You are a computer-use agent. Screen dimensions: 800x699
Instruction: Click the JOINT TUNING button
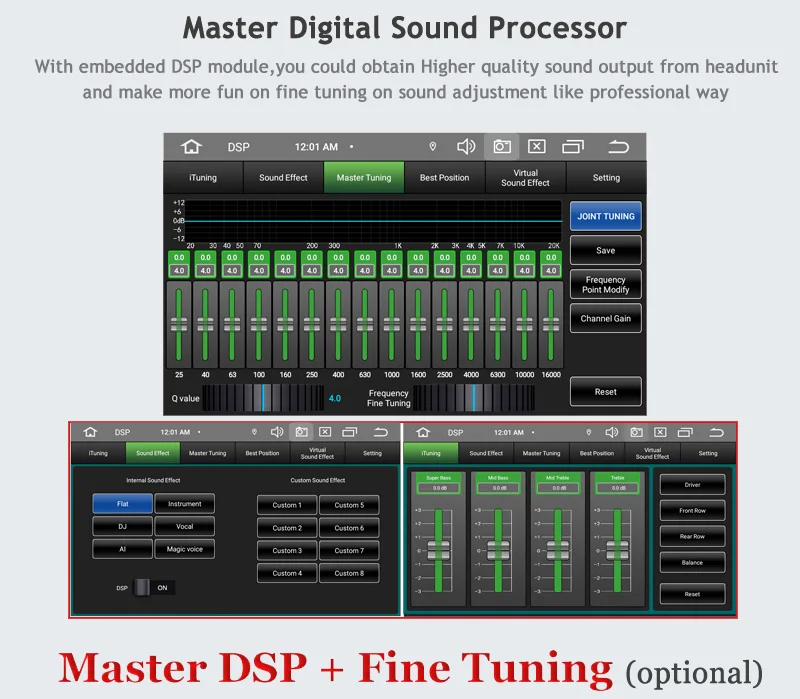pyautogui.click(x=606, y=216)
